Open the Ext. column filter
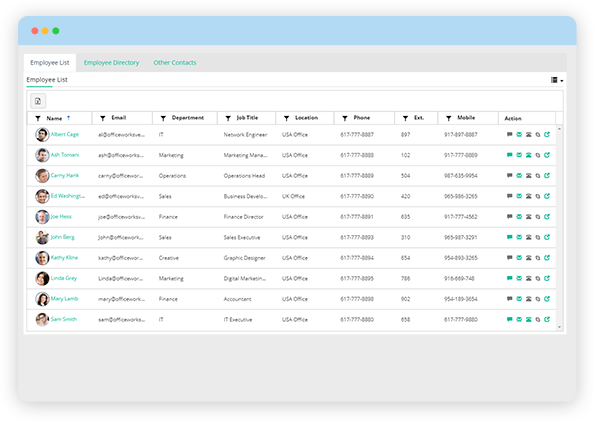 click(405, 118)
